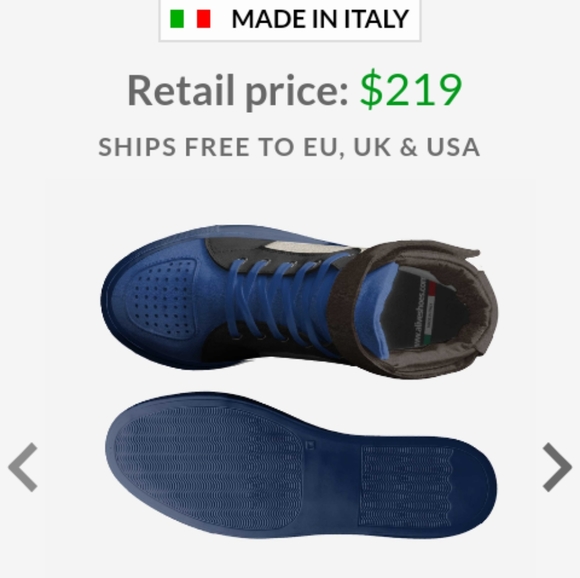Click the $219 price amount
Screen dimensions: 580x578
[411, 90]
